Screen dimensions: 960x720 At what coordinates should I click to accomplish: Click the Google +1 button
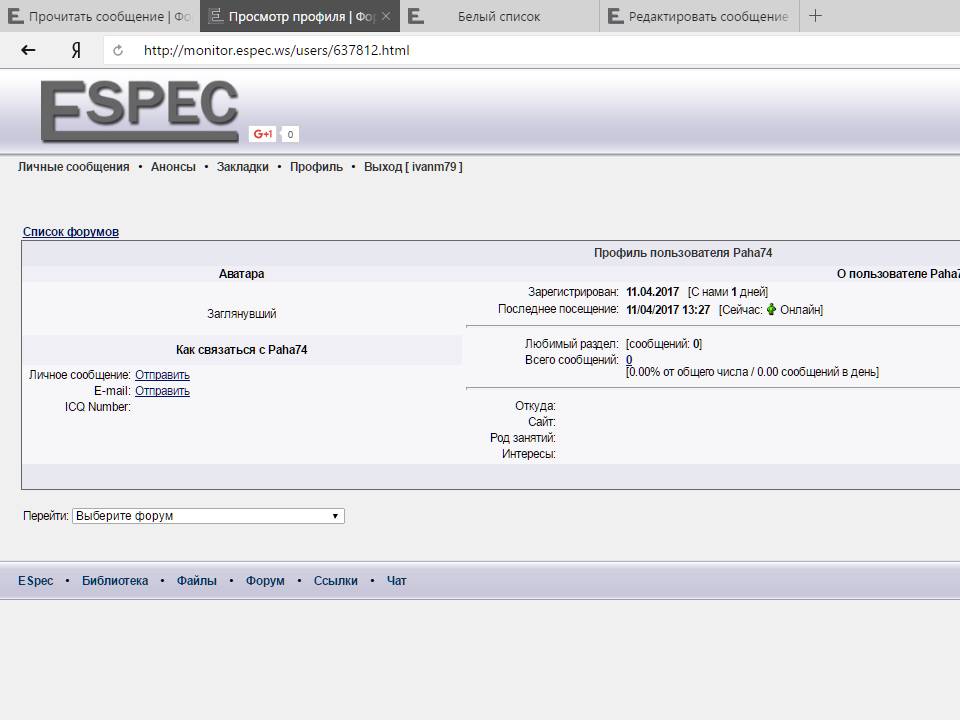[263, 134]
